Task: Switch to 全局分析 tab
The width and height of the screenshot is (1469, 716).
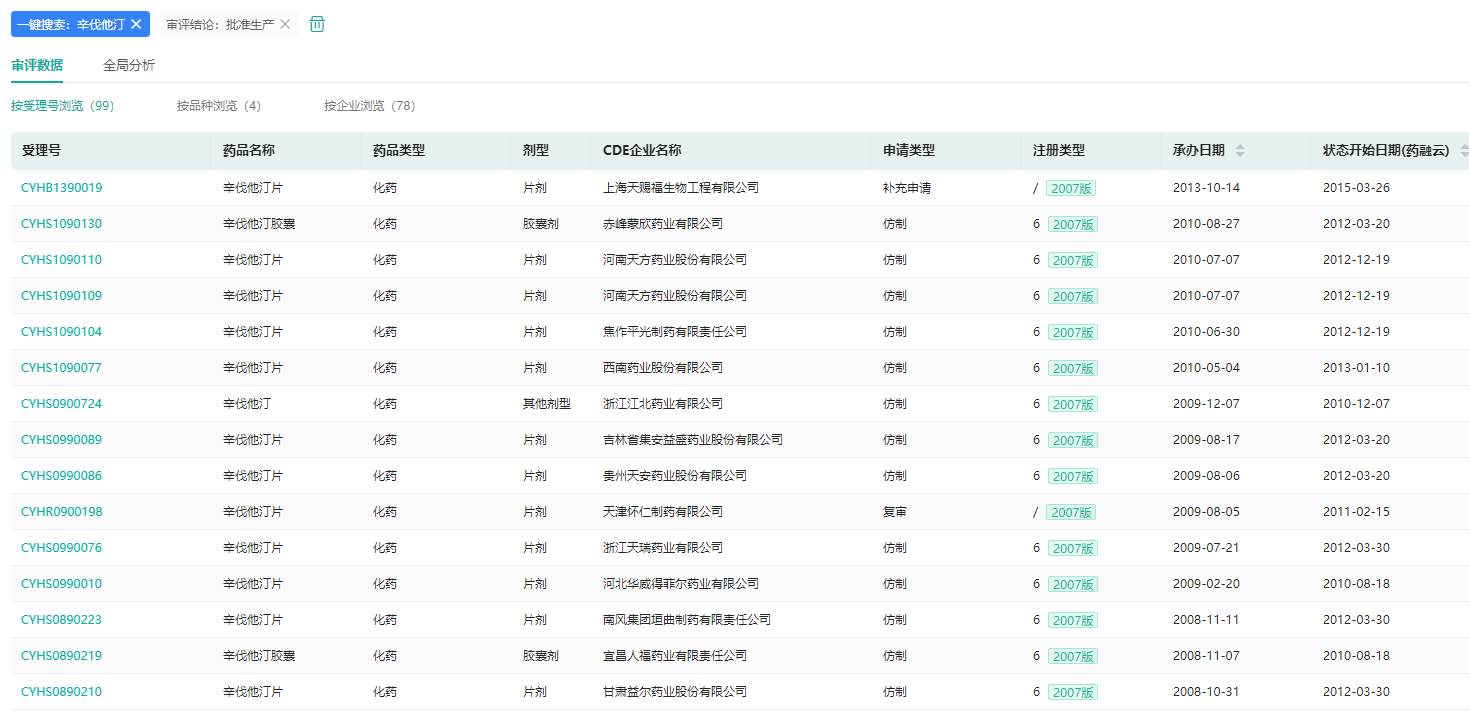Action: pos(129,65)
